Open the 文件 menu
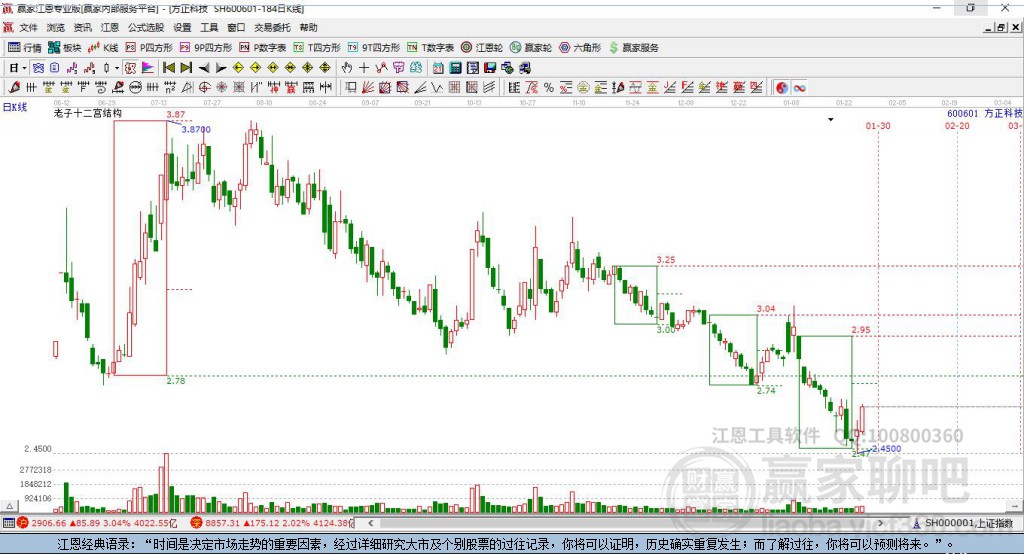This screenshot has height=554, width=1024. click(29, 27)
